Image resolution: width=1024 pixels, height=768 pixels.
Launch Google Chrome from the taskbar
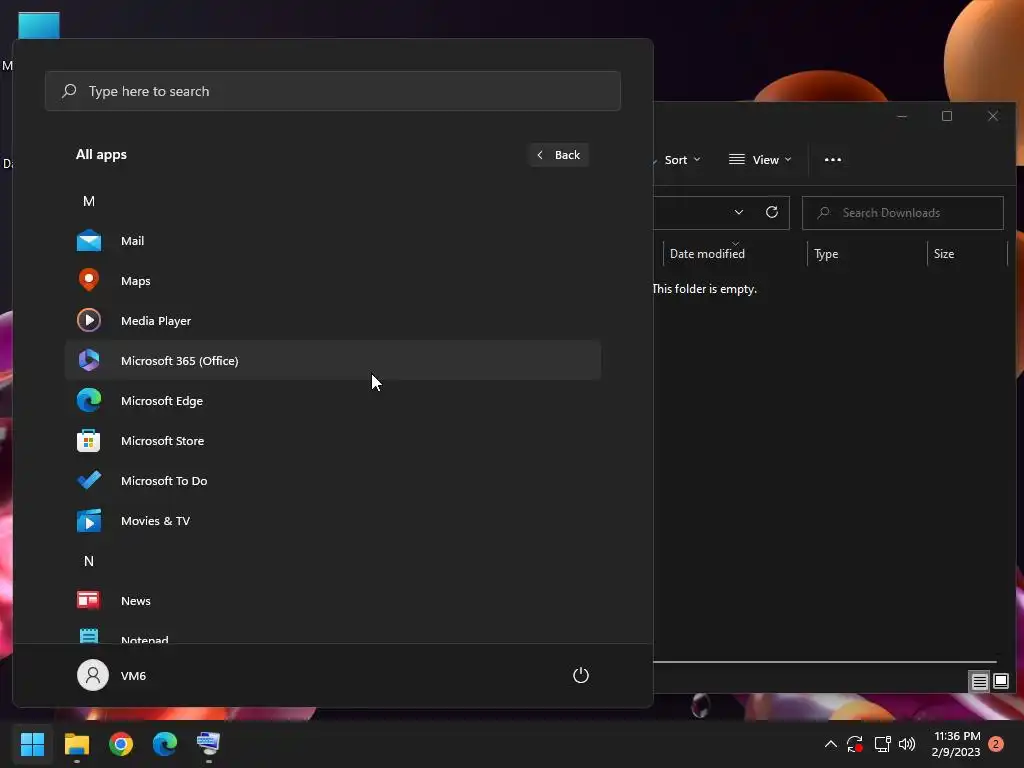coord(121,744)
